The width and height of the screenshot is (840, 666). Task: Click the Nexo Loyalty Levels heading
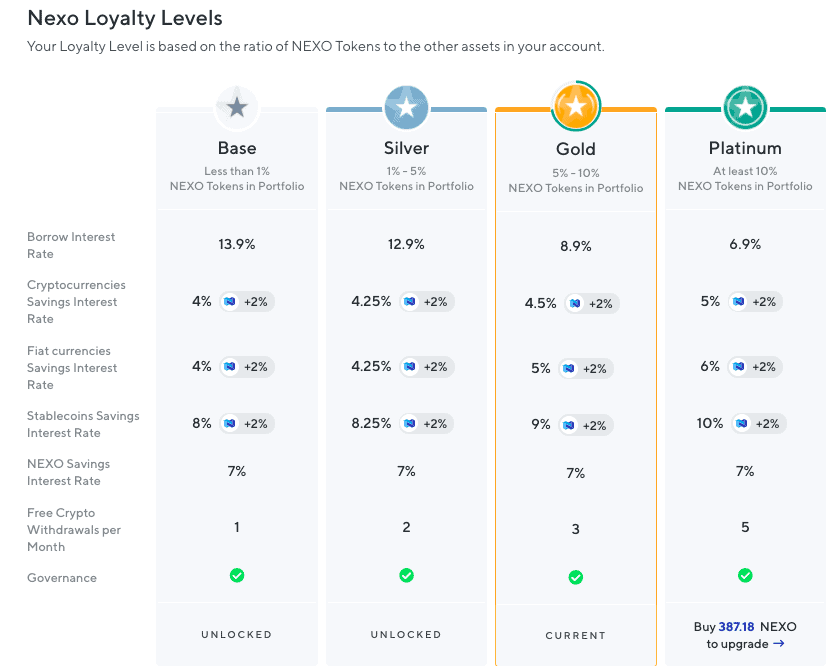(125, 18)
